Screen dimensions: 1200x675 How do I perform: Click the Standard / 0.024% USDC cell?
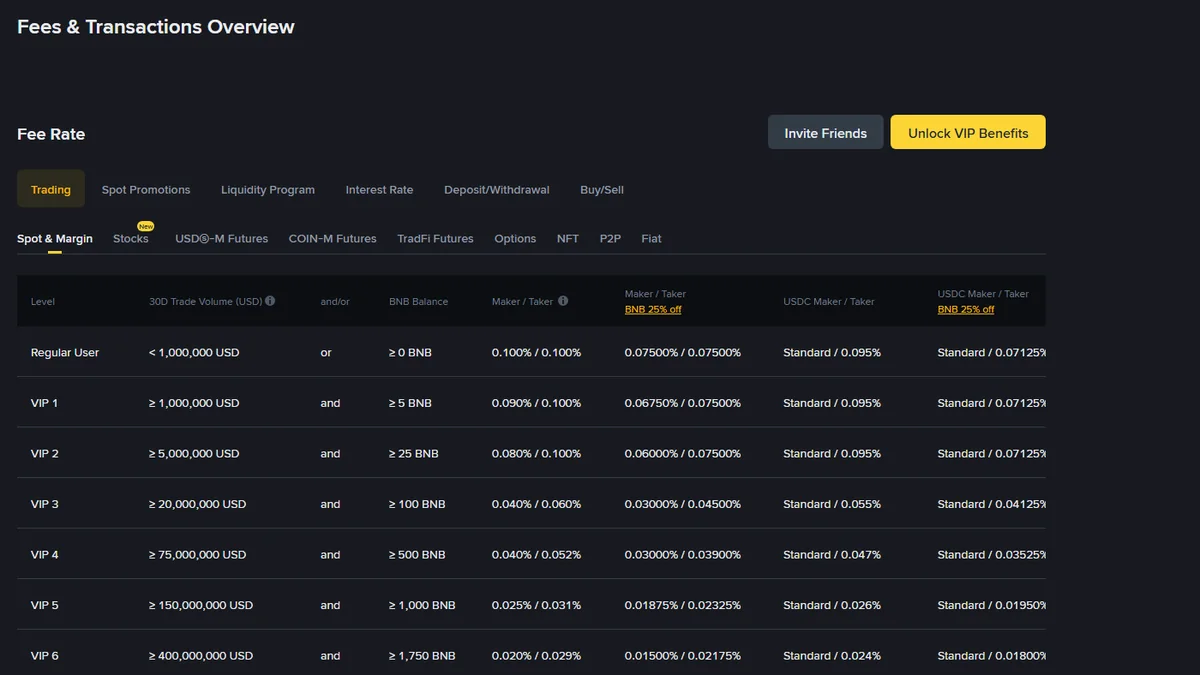[x=832, y=656]
